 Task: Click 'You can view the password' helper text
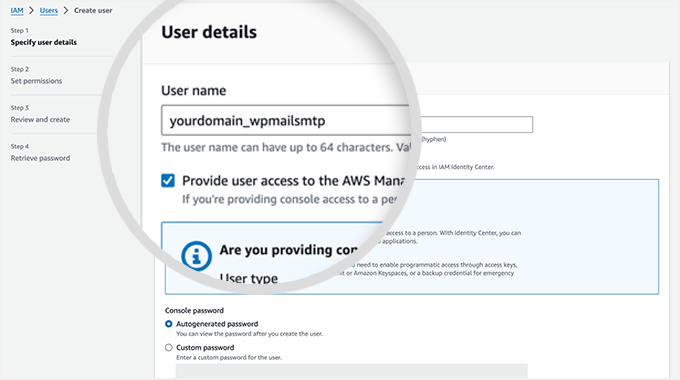[x=249, y=334]
